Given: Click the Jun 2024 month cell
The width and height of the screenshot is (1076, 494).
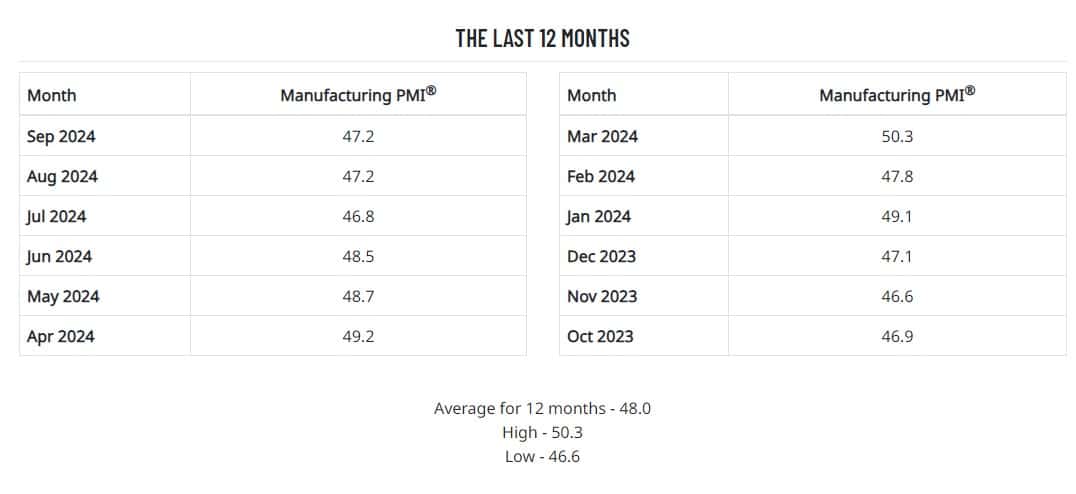Looking at the screenshot, I should coord(60,256).
